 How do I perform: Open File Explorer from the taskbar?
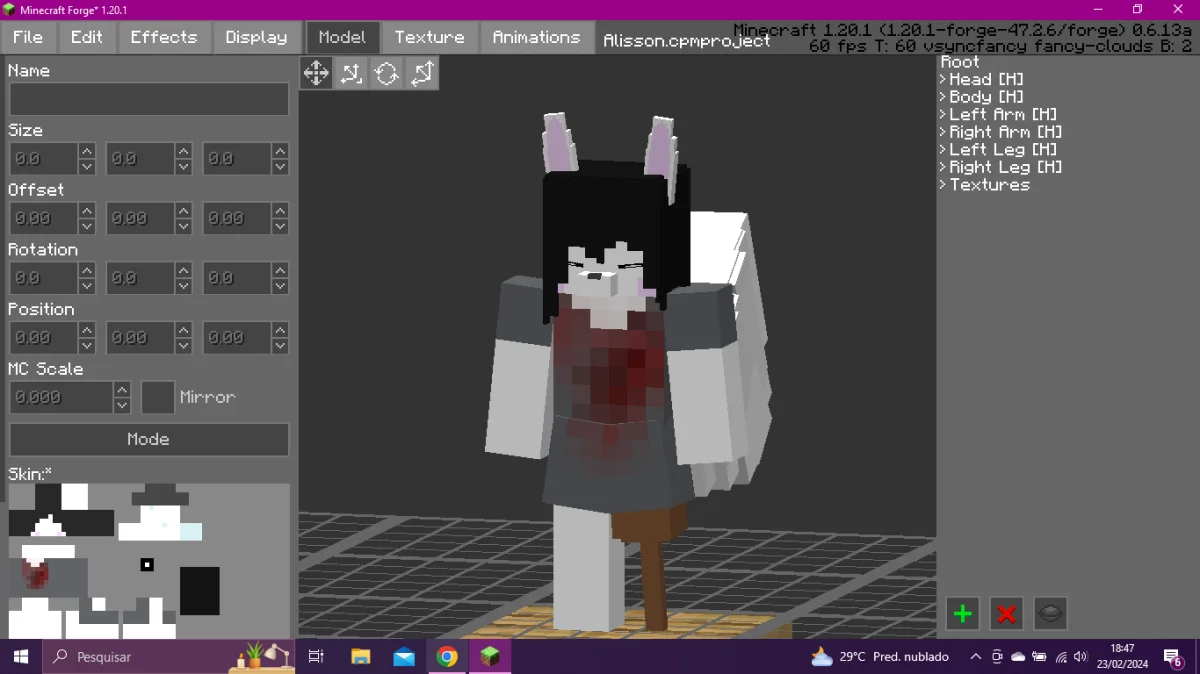pos(361,657)
